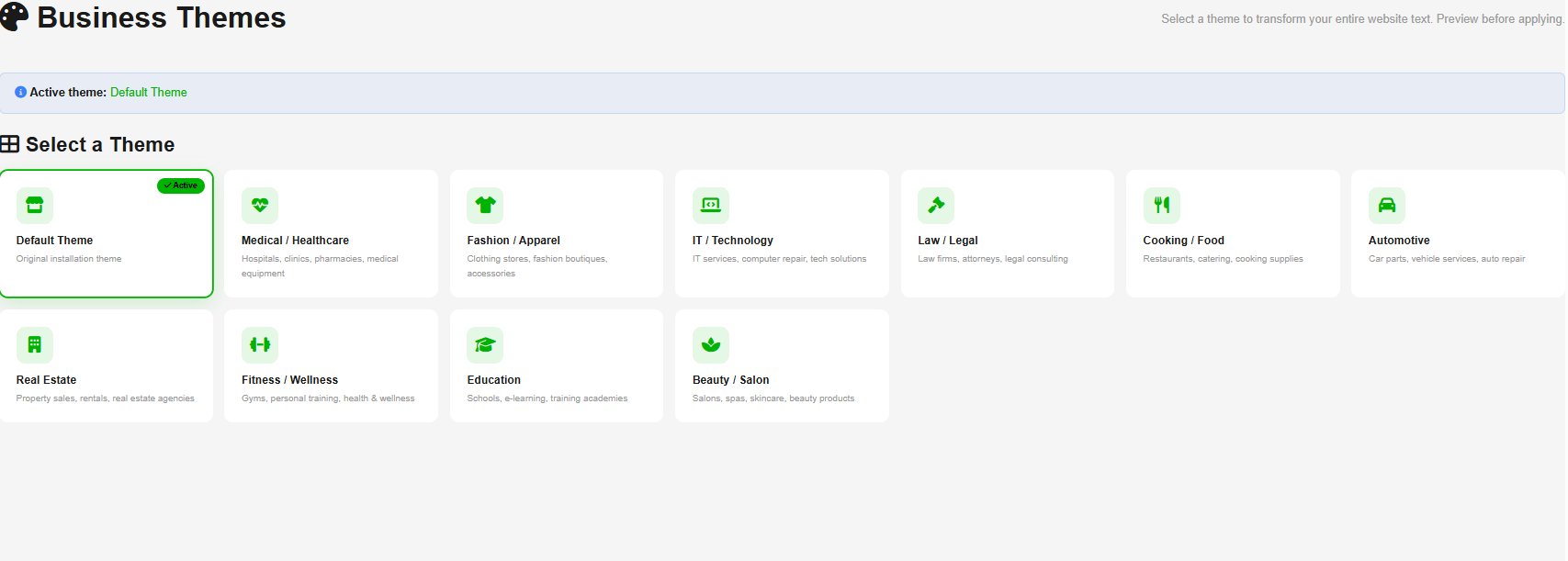Click the Education graduation cap icon
Screen dimensions: 1568x561
click(x=485, y=344)
